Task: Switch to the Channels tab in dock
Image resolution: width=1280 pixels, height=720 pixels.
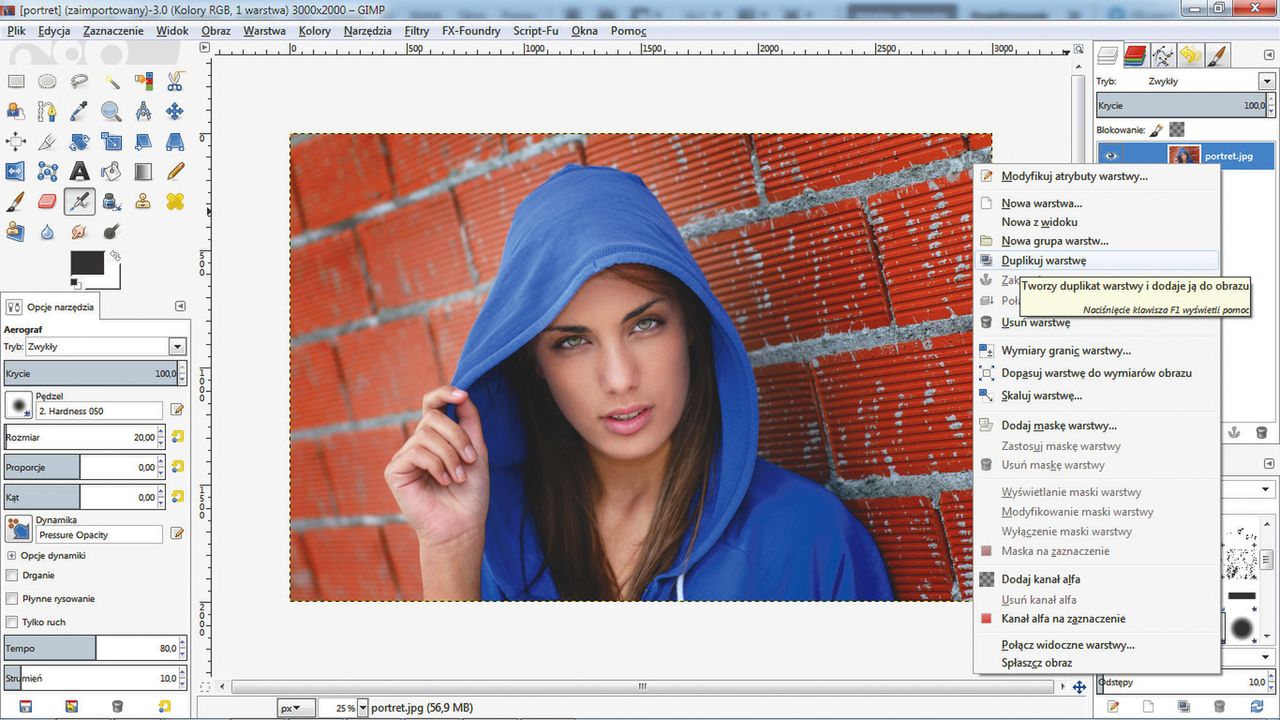Action: tap(1135, 55)
